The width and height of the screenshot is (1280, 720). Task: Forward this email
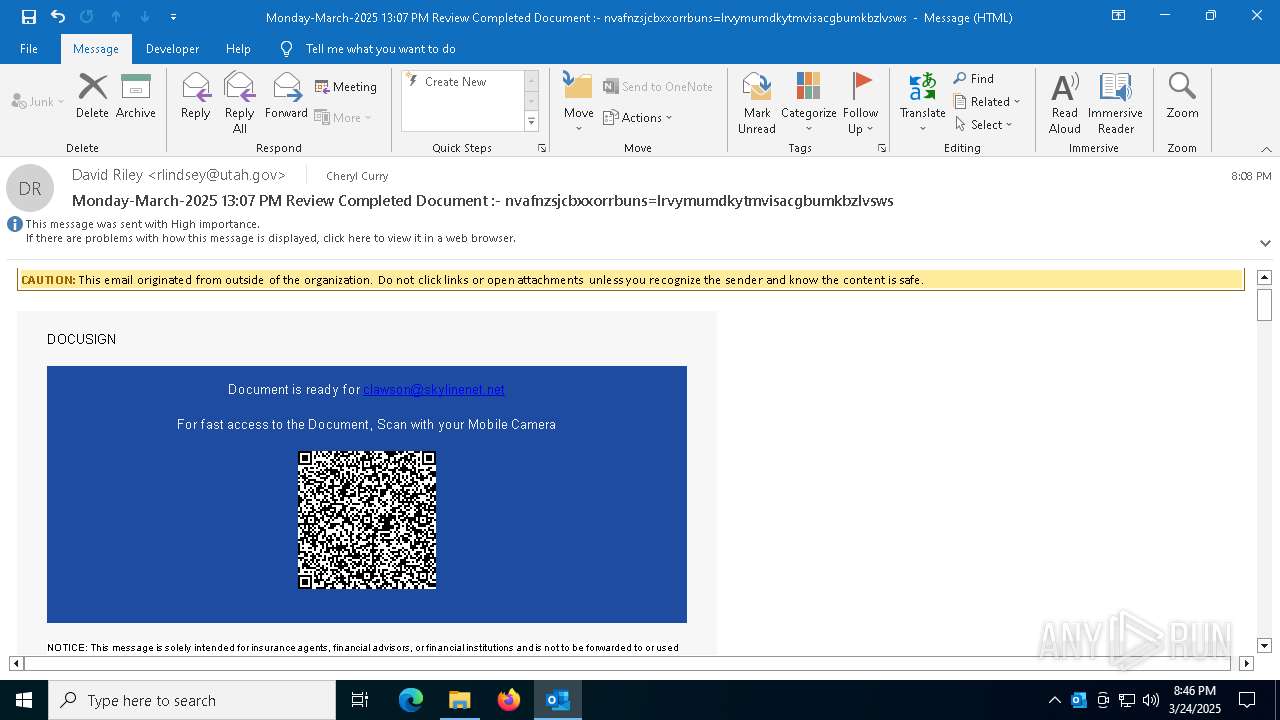click(286, 96)
